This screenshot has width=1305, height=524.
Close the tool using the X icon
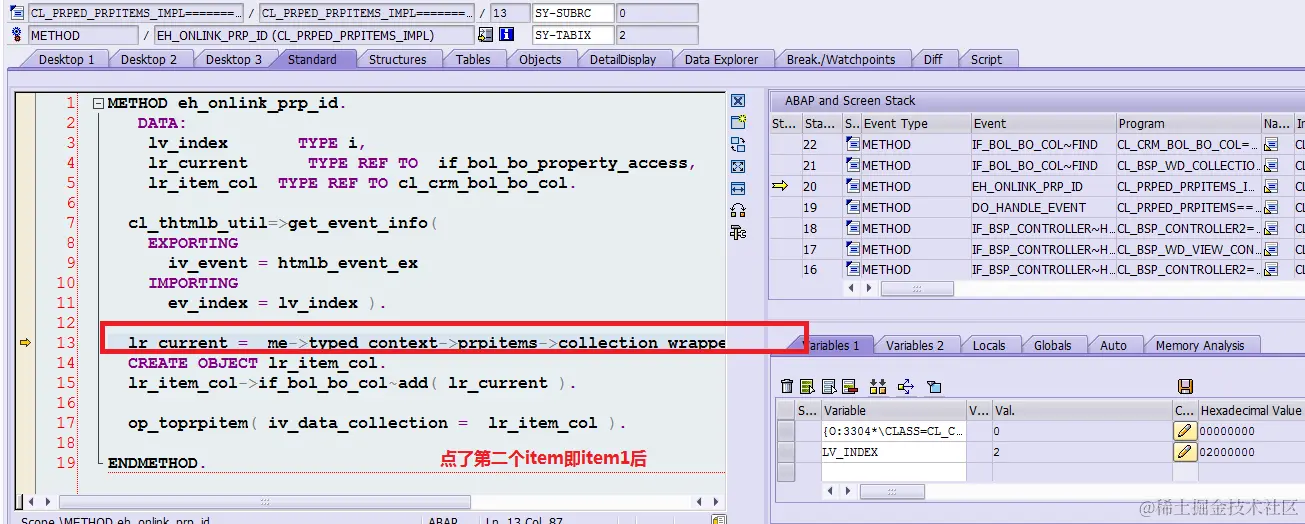pyautogui.click(x=738, y=101)
